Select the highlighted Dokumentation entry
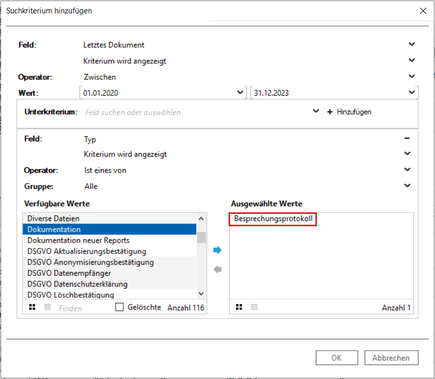The height and width of the screenshot is (379, 435). [x=110, y=229]
